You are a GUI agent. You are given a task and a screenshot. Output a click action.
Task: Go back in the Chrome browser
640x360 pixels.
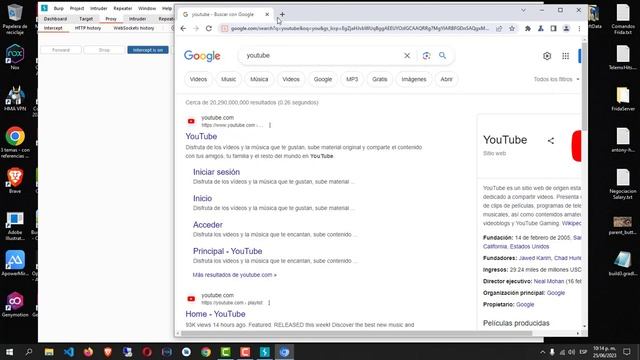[x=183, y=29]
